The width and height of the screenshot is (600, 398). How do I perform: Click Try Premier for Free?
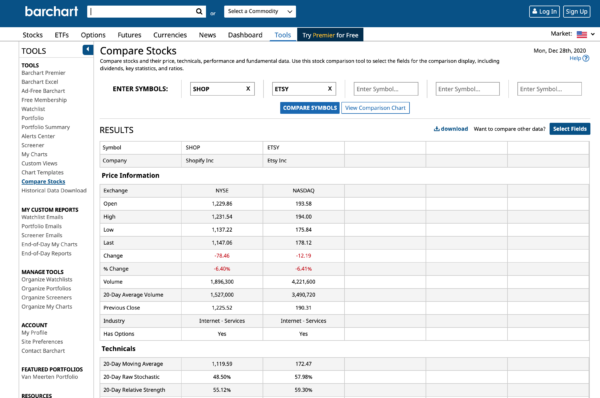pos(330,35)
